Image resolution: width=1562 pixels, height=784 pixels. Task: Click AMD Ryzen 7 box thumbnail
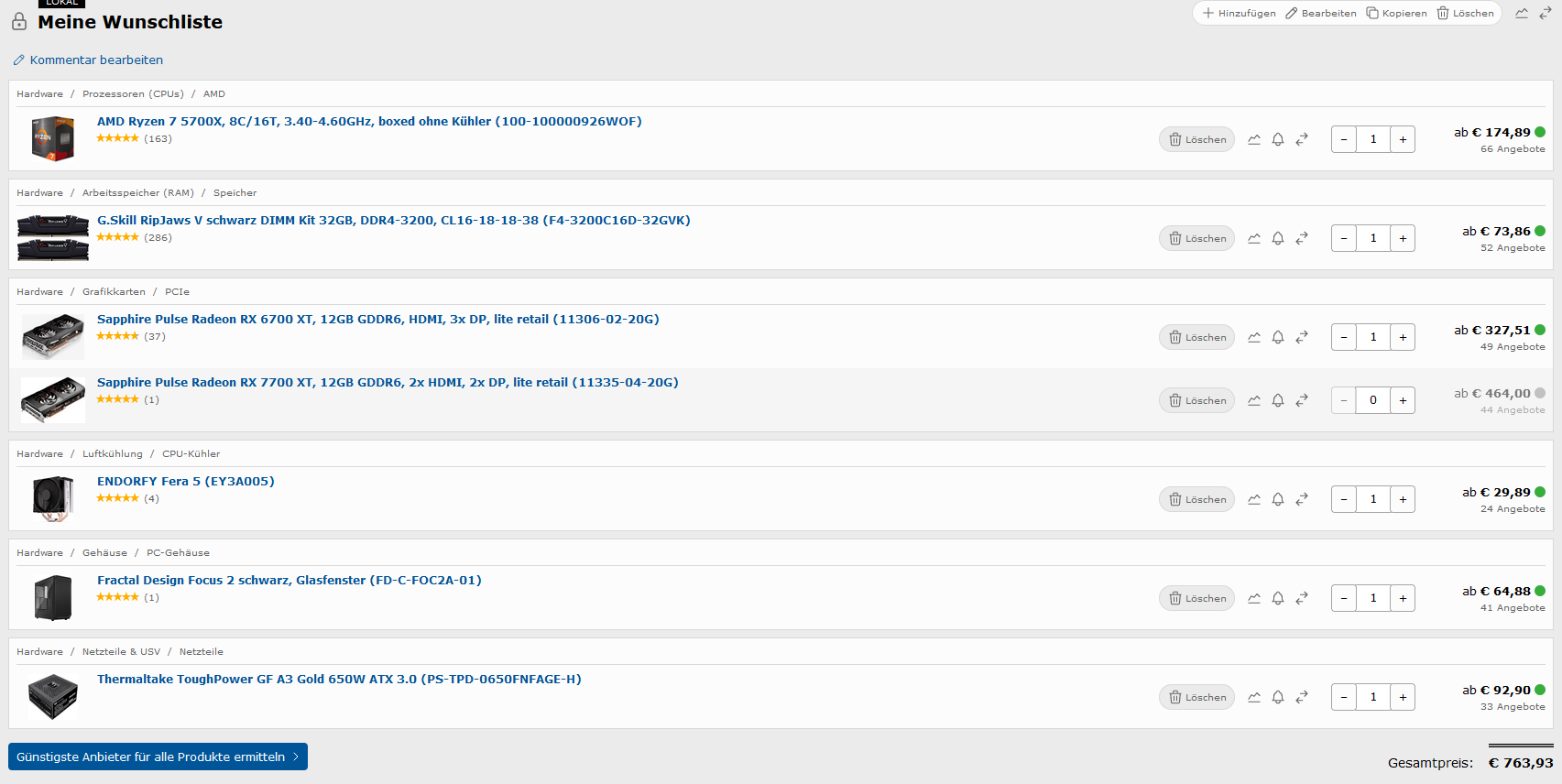[53, 139]
